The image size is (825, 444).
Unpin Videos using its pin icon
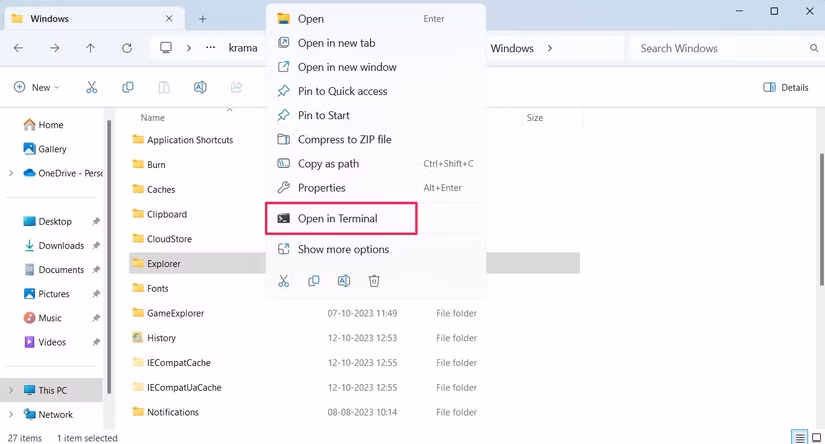click(96, 342)
